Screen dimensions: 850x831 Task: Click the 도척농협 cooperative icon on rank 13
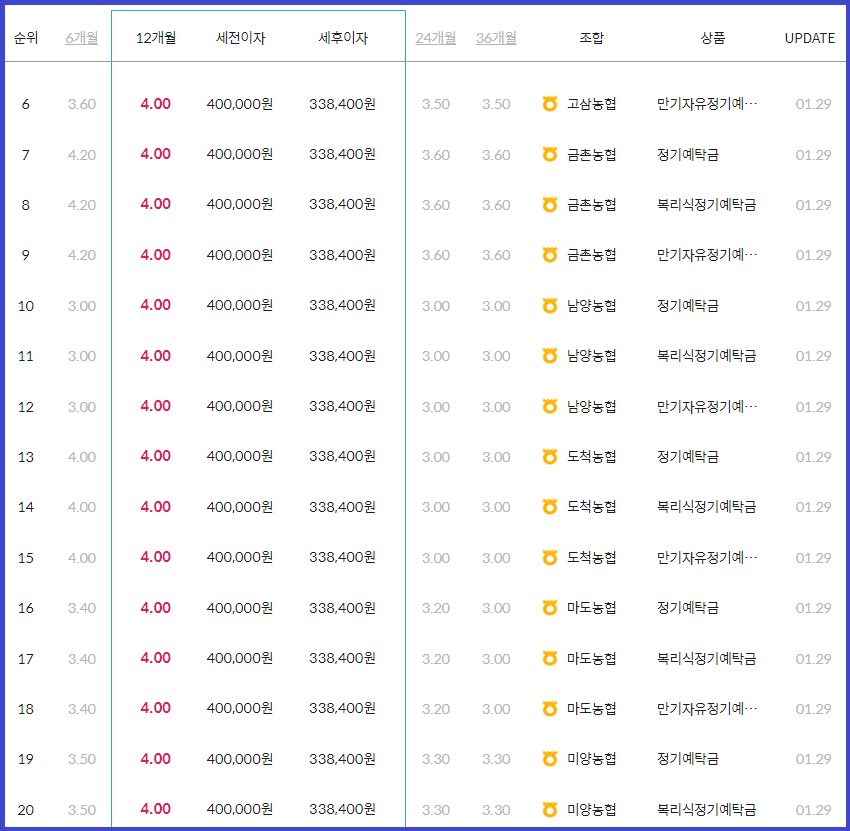(x=547, y=456)
